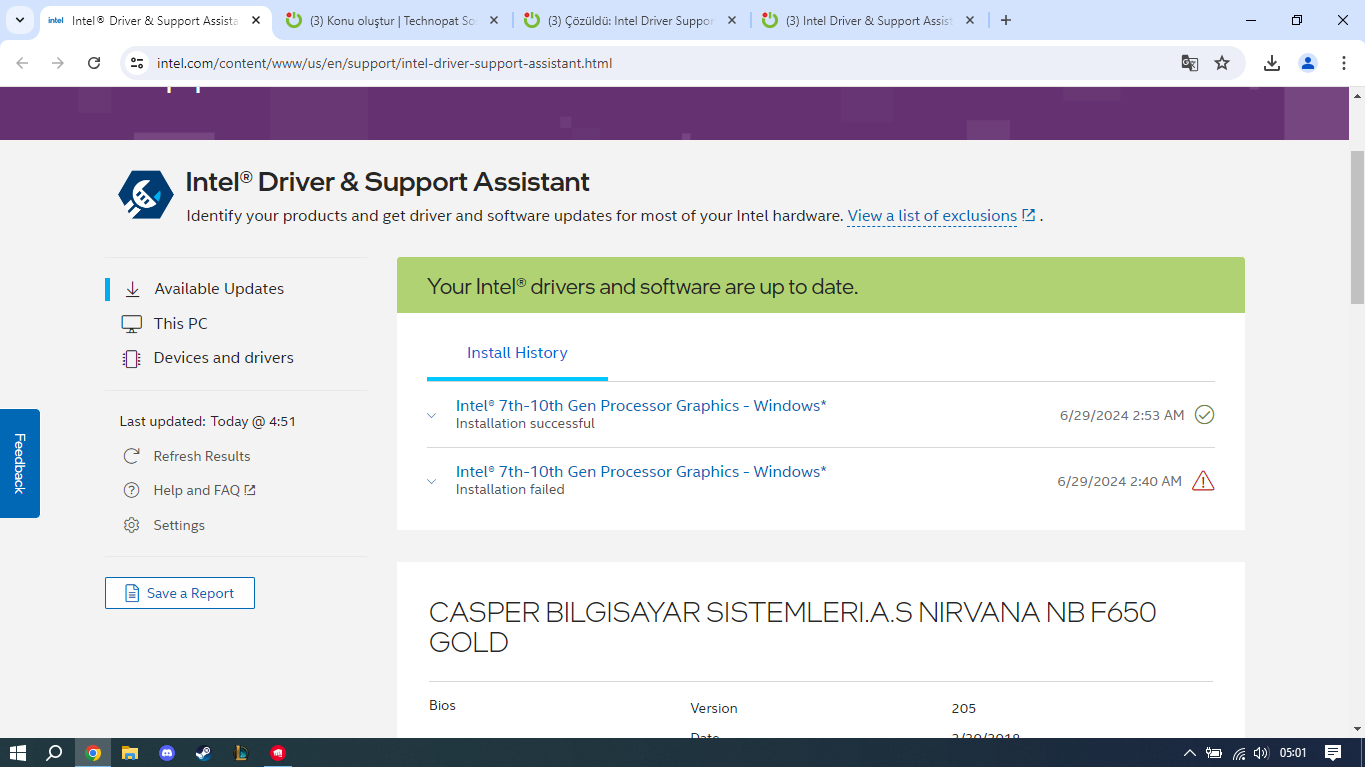
Task: Click the Bios label
Action: click(x=442, y=706)
